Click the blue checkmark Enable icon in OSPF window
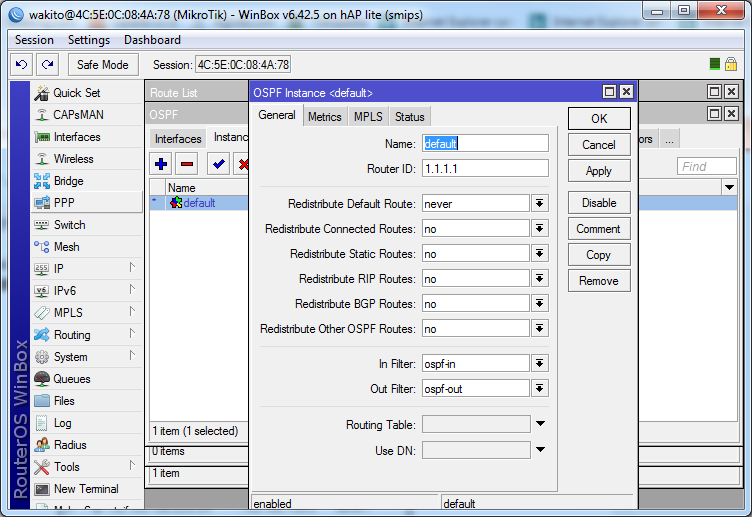 pos(219,164)
